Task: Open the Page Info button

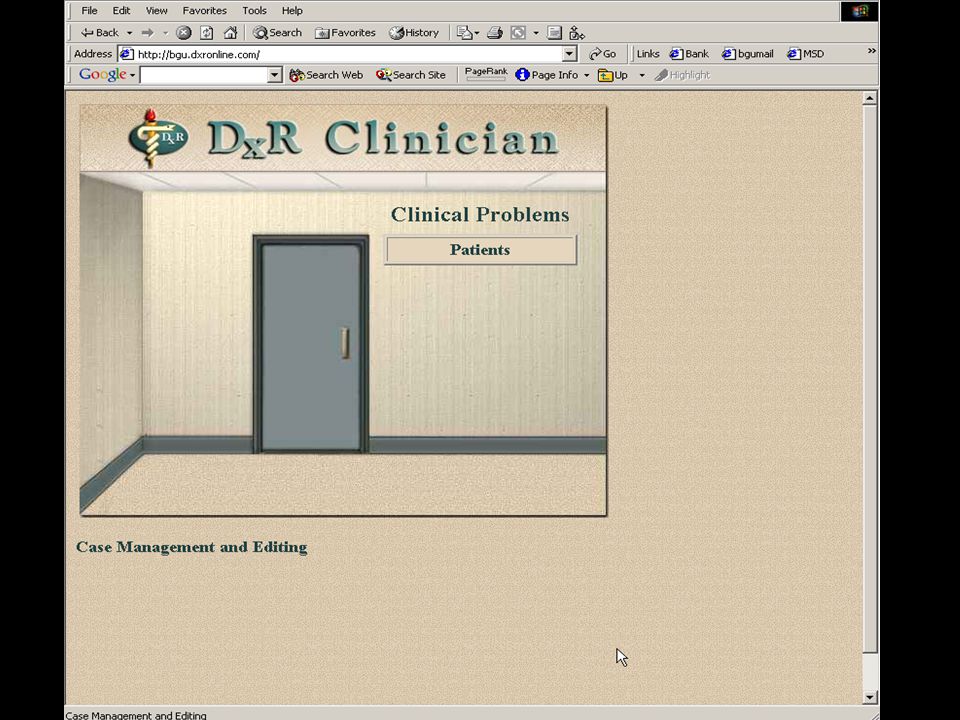Action: (547, 75)
